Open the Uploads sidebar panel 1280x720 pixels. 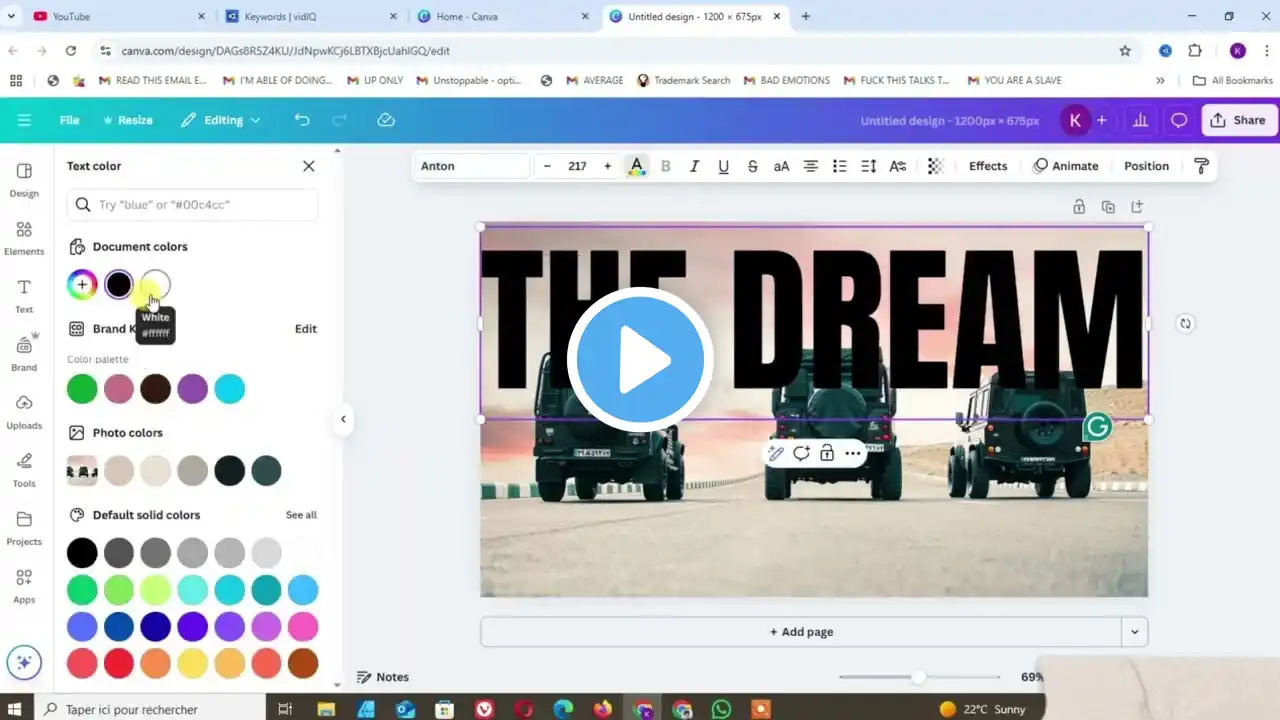click(24, 412)
